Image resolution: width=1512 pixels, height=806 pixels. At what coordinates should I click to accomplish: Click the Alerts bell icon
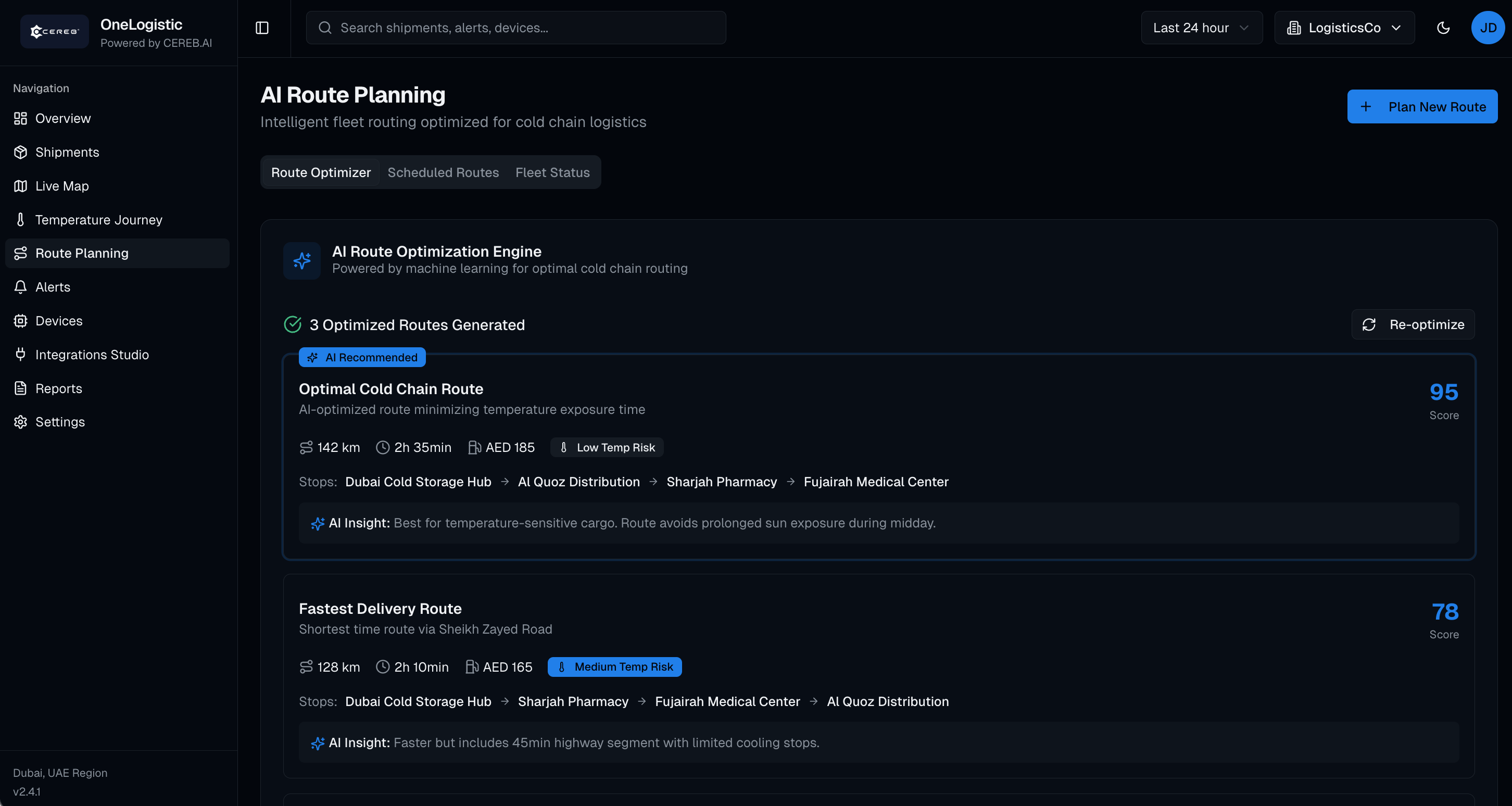pyautogui.click(x=20, y=287)
